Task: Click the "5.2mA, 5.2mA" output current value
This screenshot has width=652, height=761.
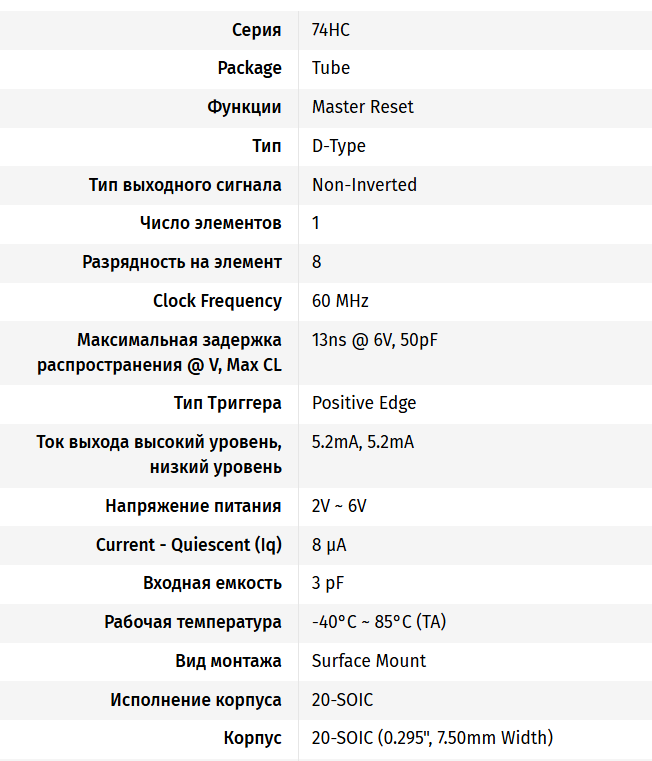Action: point(362,442)
